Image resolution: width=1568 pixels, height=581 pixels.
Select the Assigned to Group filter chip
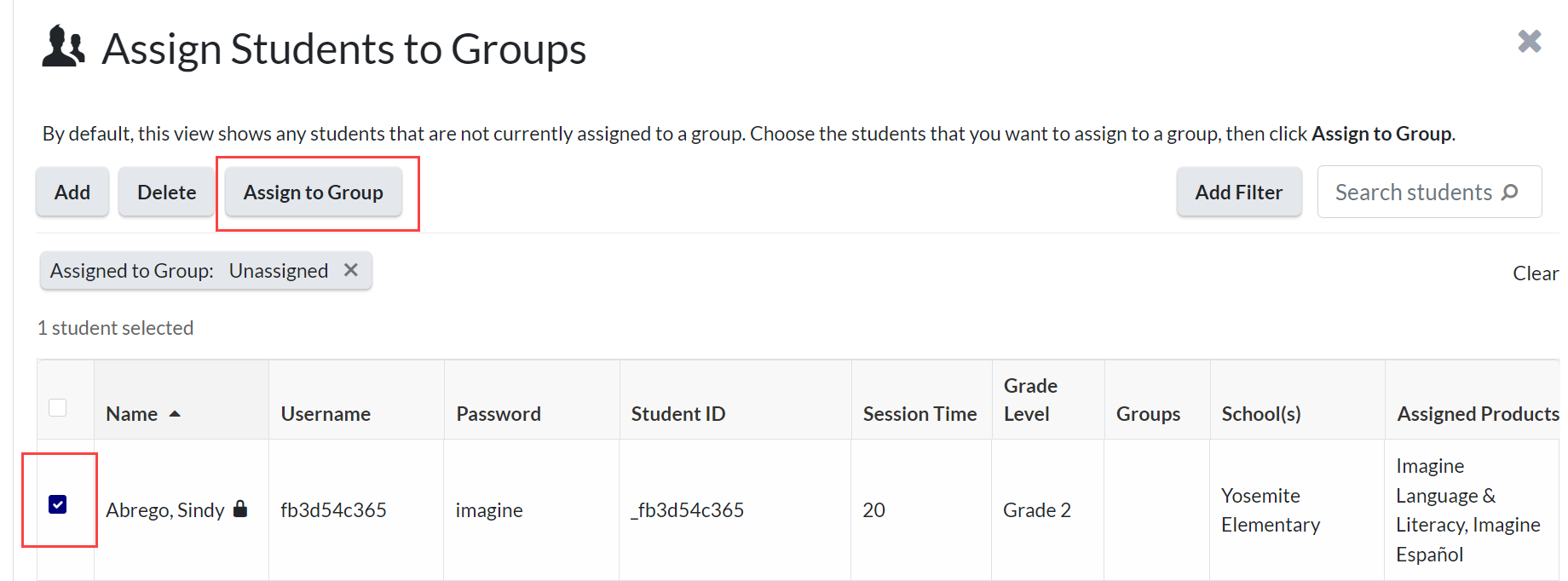[x=188, y=271]
